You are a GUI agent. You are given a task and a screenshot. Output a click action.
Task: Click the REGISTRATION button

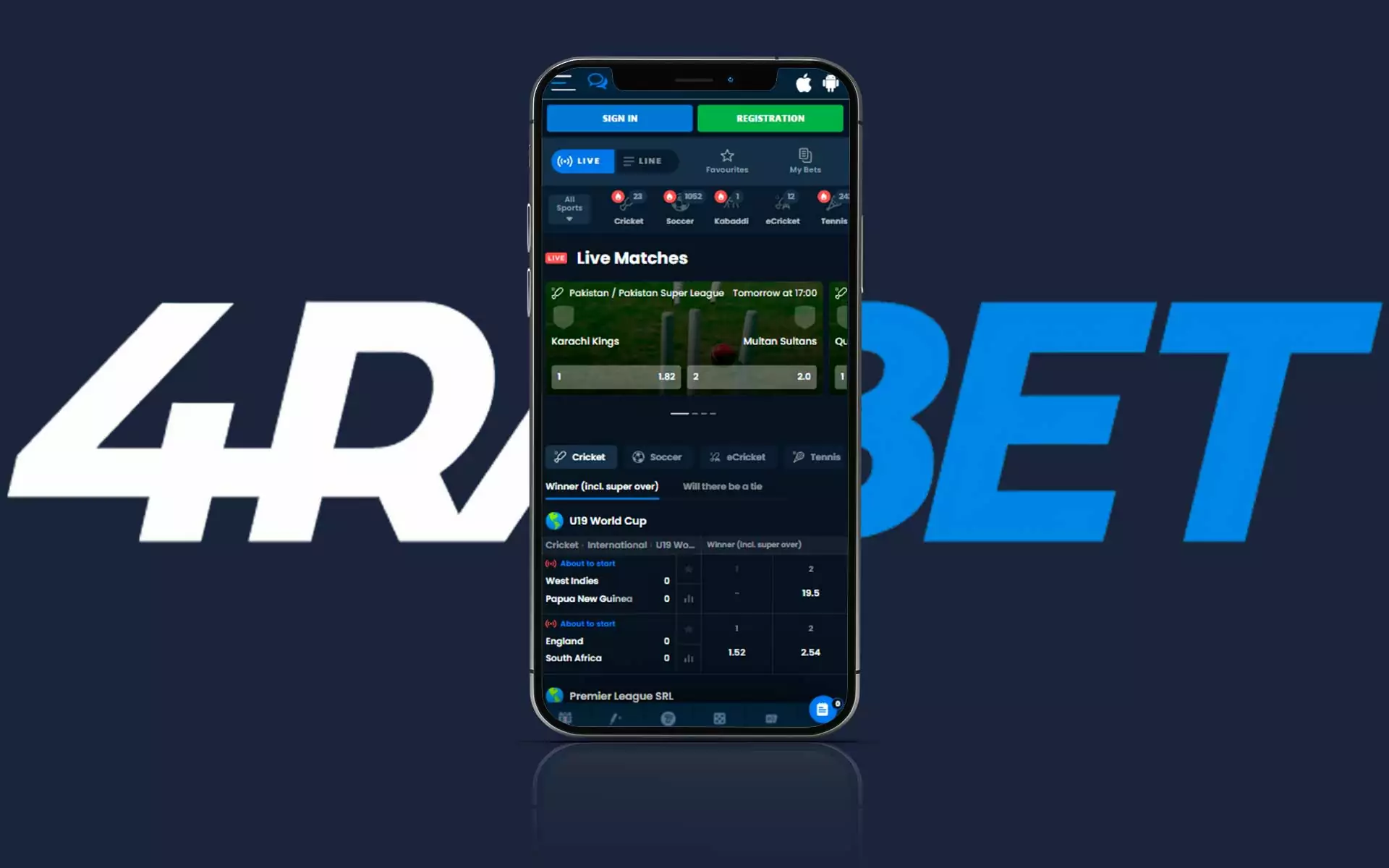pyautogui.click(x=770, y=118)
